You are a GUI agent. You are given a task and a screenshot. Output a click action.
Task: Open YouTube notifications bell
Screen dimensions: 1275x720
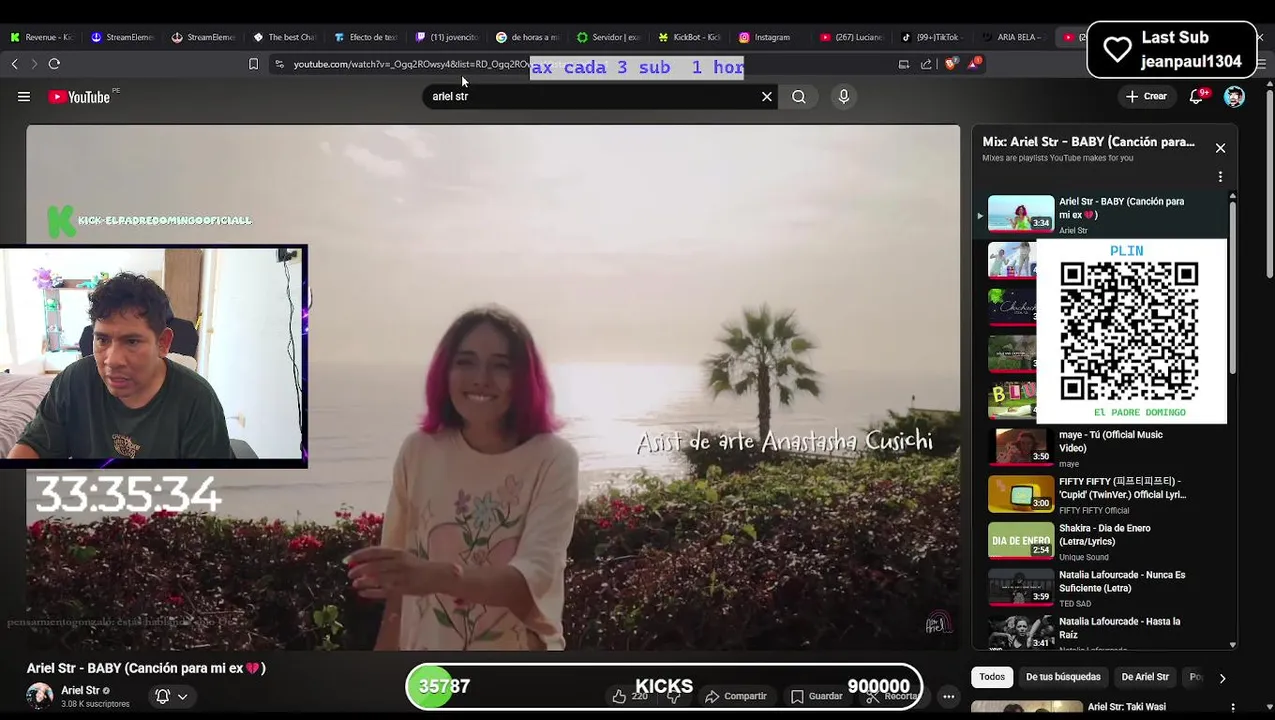(1197, 97)
